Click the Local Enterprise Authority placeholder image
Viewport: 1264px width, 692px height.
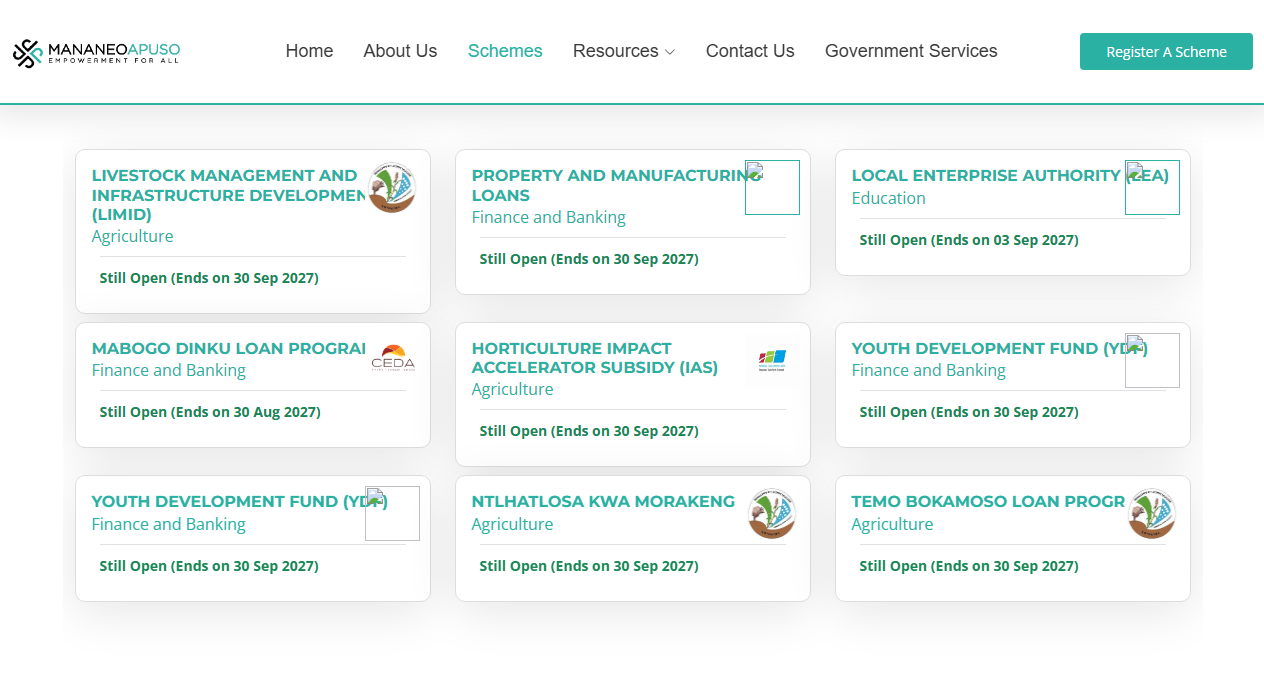point(1152,187)
